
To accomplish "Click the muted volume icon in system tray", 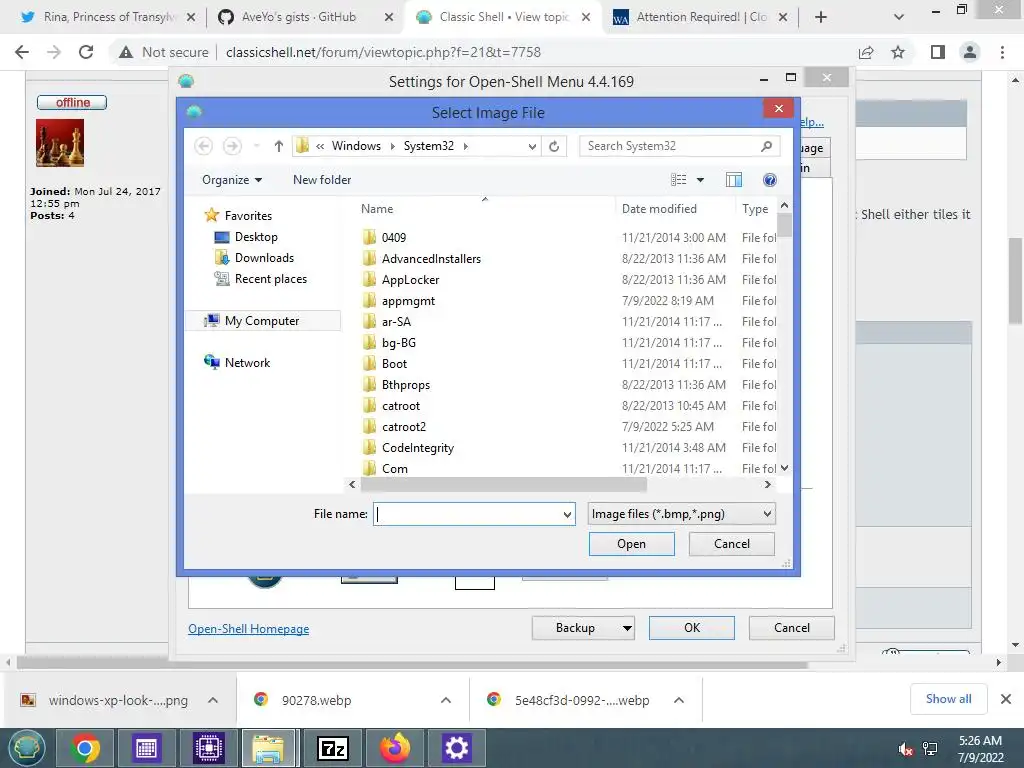I will pos(904,749).
